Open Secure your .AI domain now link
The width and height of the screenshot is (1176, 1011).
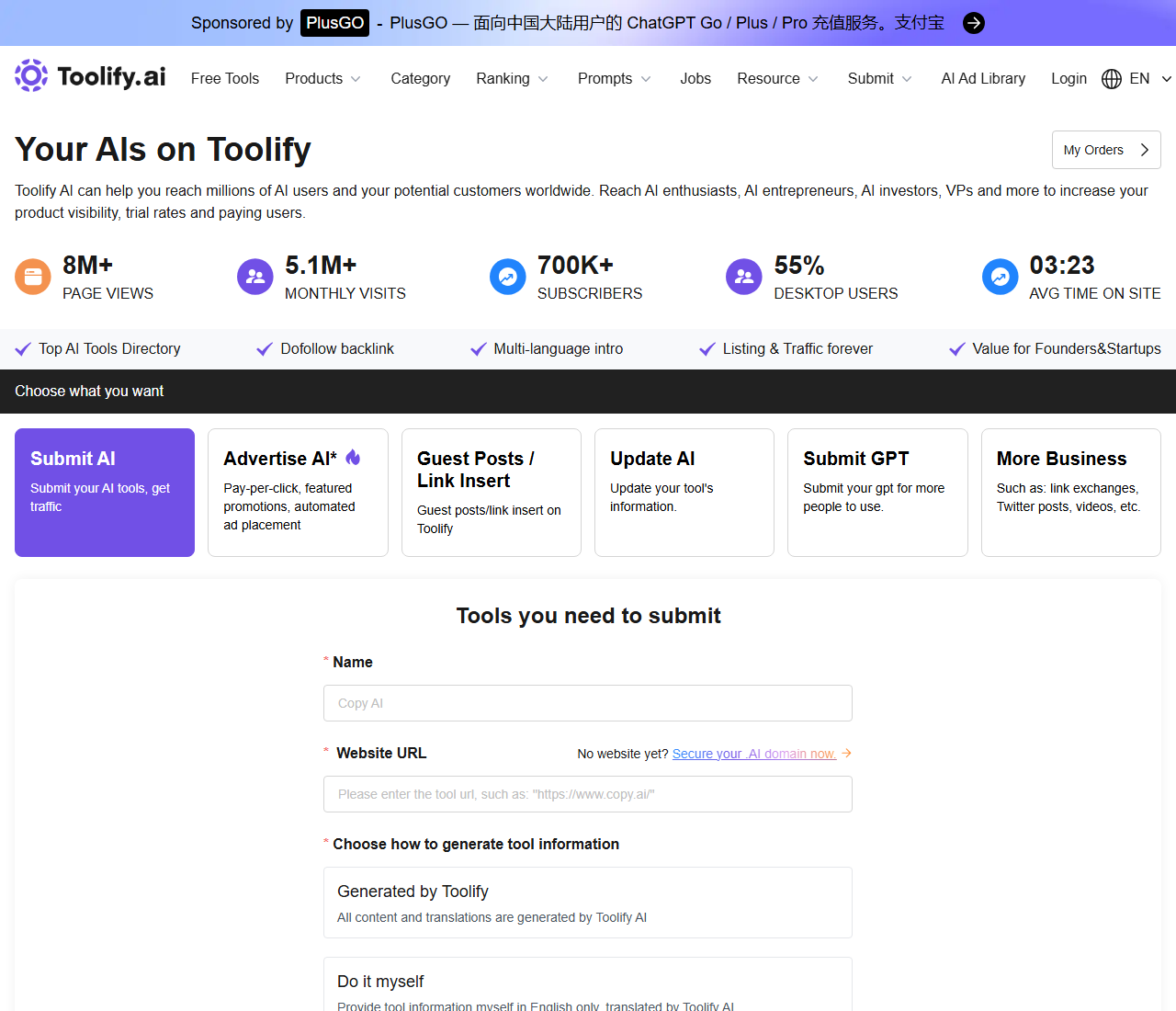click(x=754, y=754)
